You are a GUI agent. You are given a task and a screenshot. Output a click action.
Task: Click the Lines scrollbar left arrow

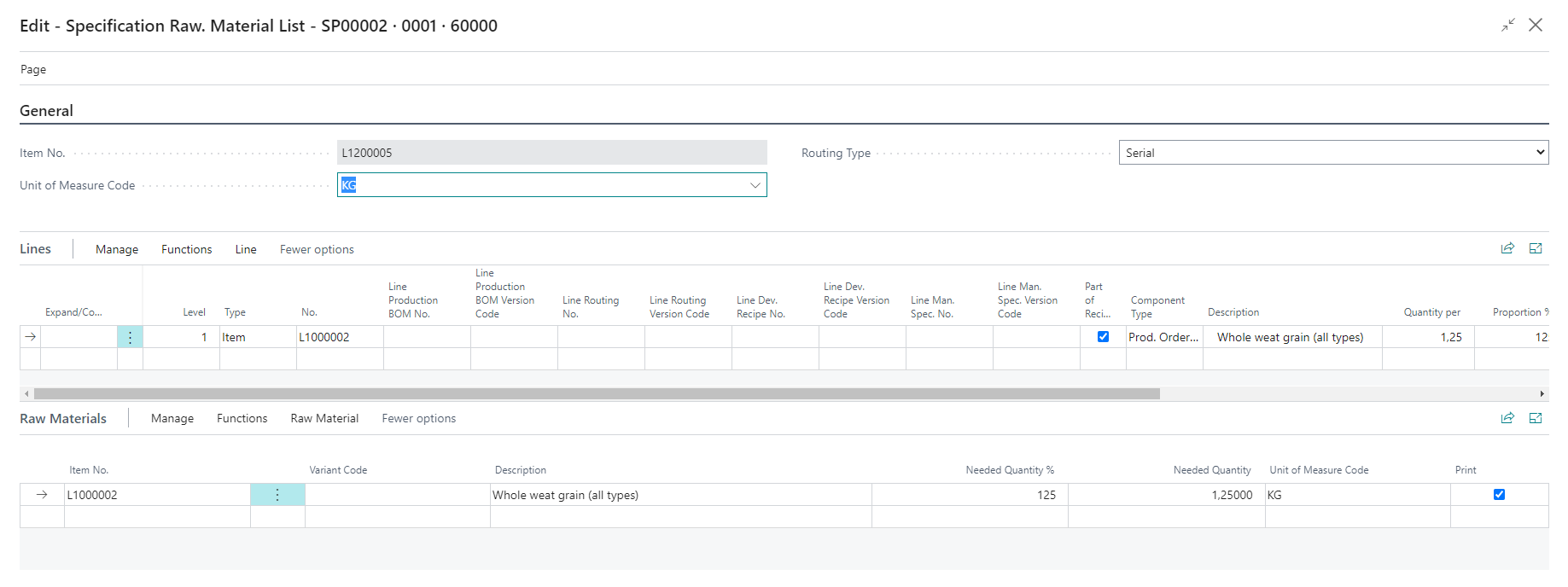pyautogui.click(x=26, y=393)
